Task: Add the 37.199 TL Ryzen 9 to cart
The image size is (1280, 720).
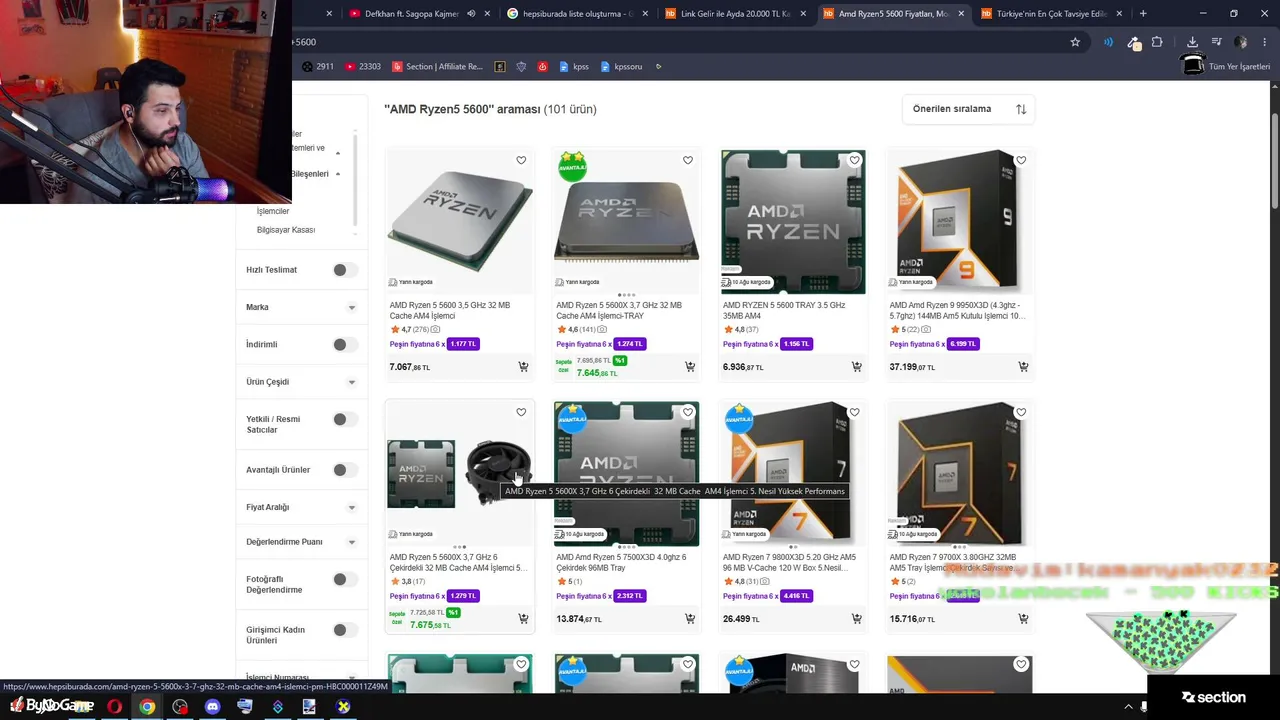Action: (x=1023, y=367)
